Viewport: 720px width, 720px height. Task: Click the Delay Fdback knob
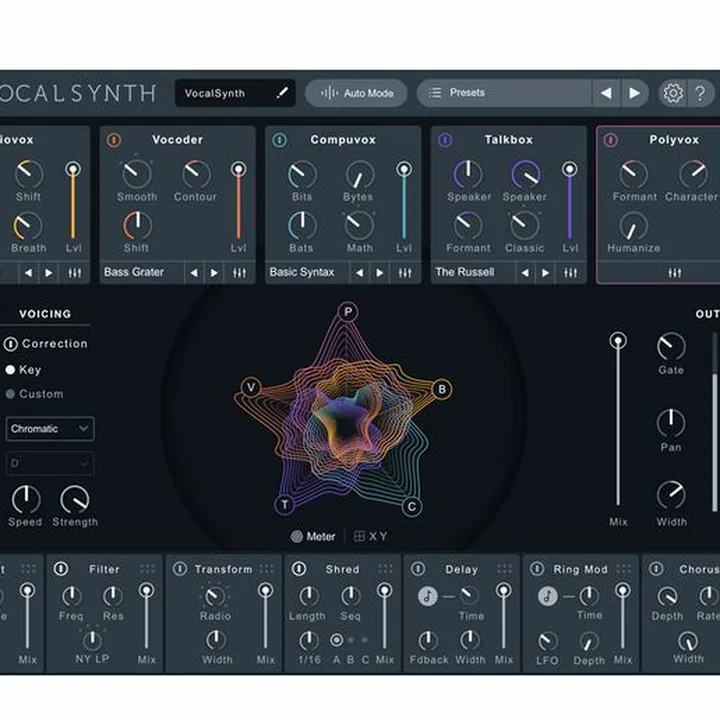(428, 641)
